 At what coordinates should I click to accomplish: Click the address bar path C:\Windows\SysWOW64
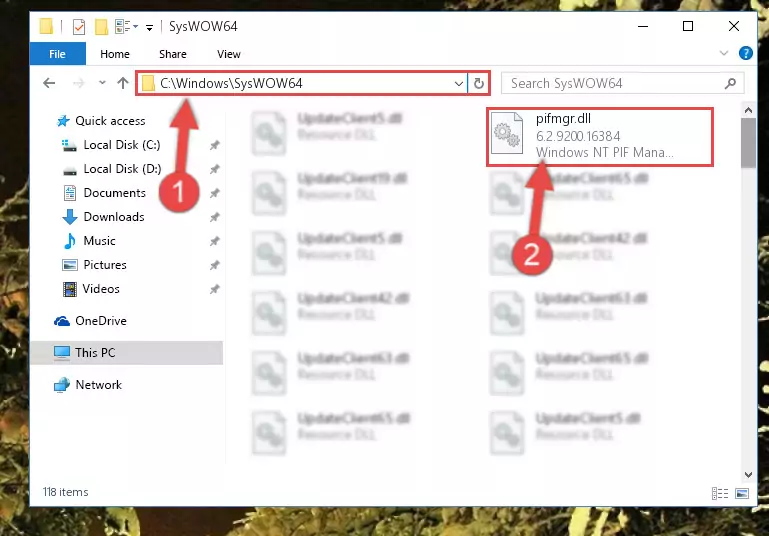(x=231, y=83)
